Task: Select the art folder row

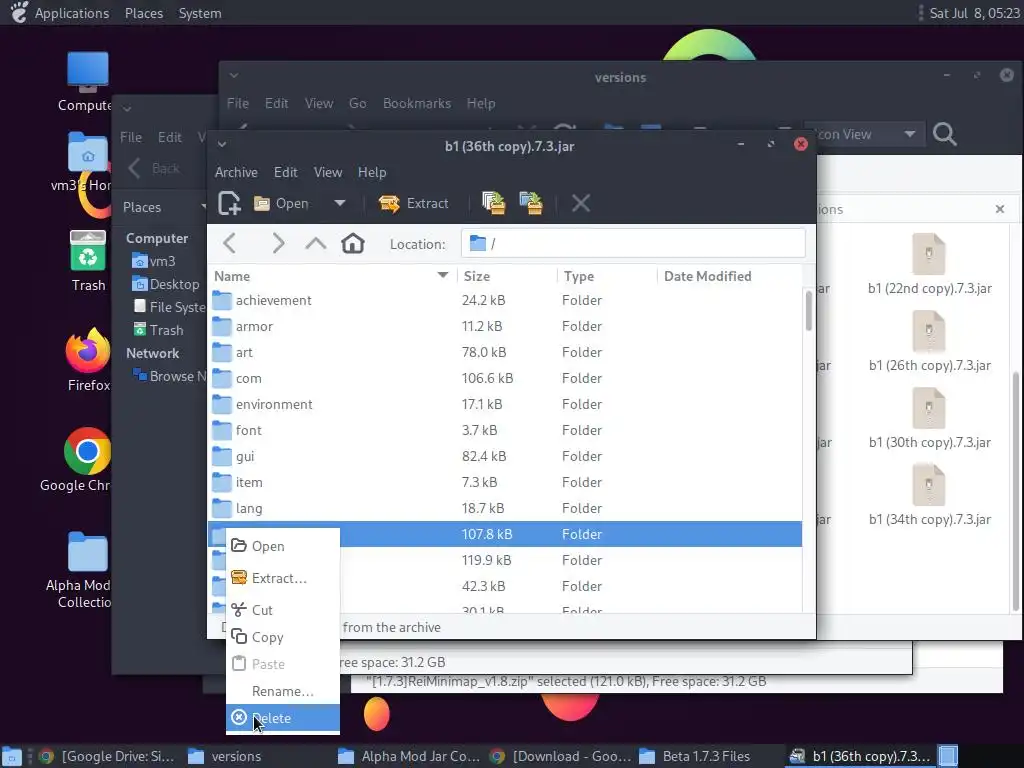Action: (505, 353)
